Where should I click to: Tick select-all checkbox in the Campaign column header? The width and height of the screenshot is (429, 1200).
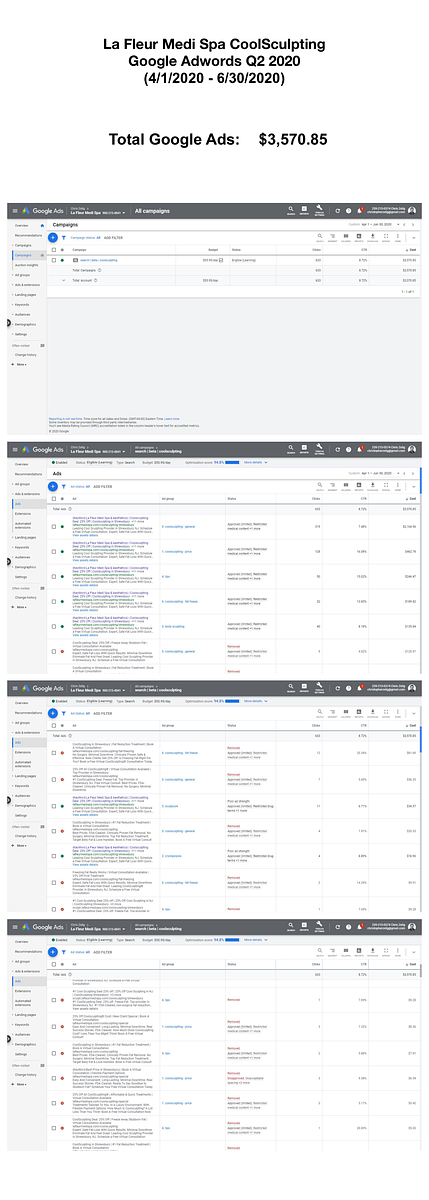(x=53, y=249)
